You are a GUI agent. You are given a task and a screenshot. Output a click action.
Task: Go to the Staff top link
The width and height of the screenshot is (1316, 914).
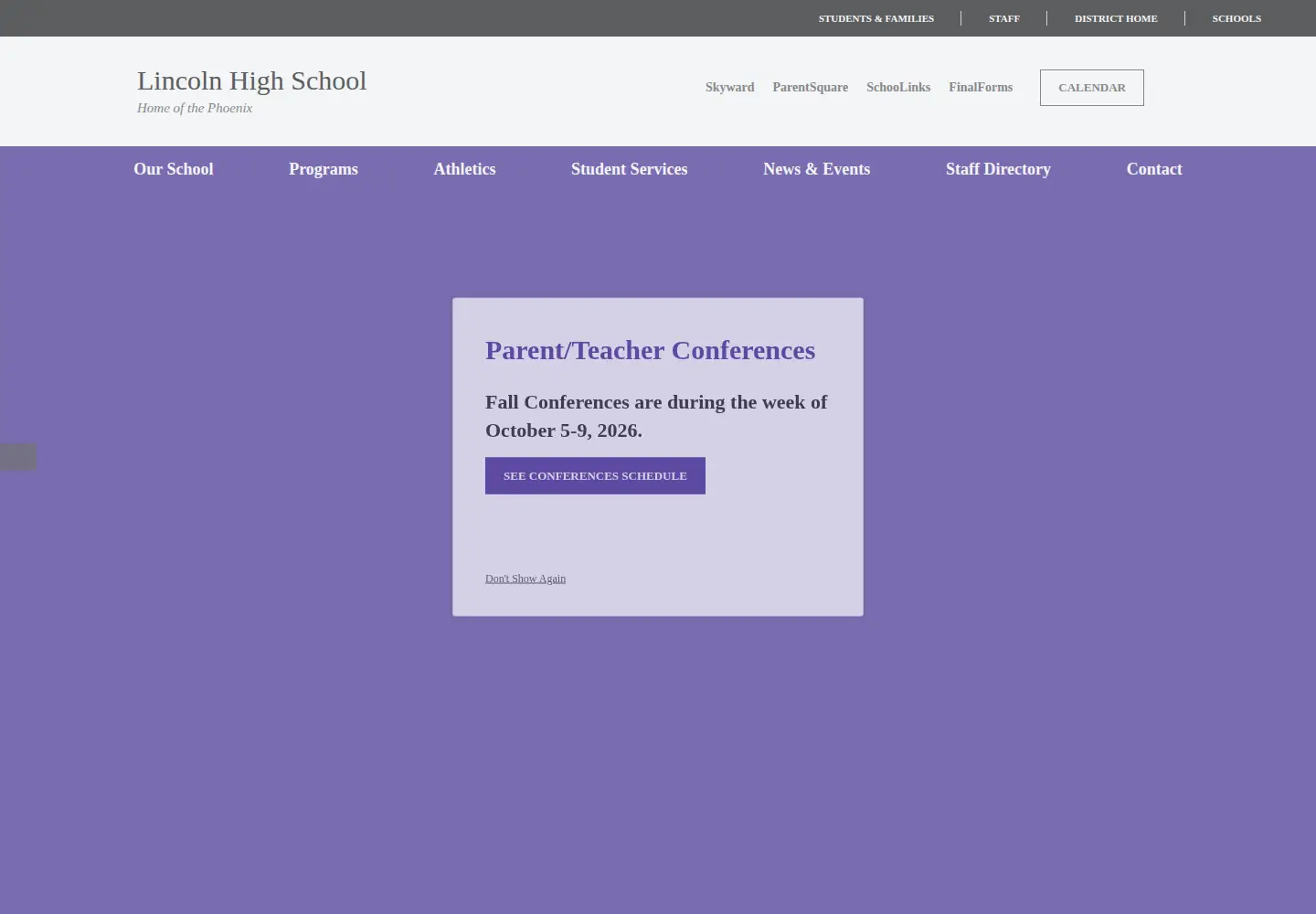[x=1003, y=18]
